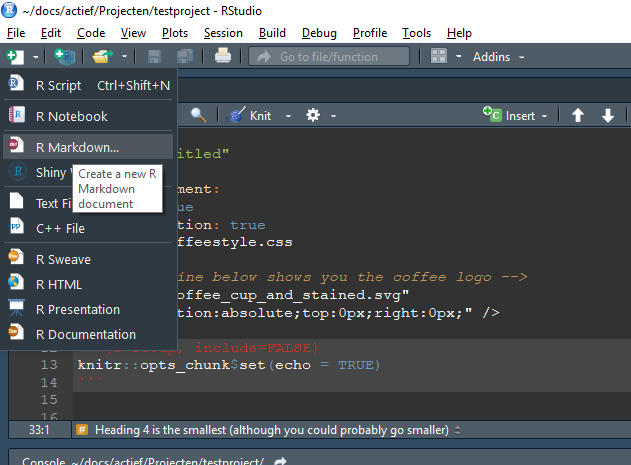Click the New File icon in toolbar
Screen dimensions: 631x465
[15, 56]
